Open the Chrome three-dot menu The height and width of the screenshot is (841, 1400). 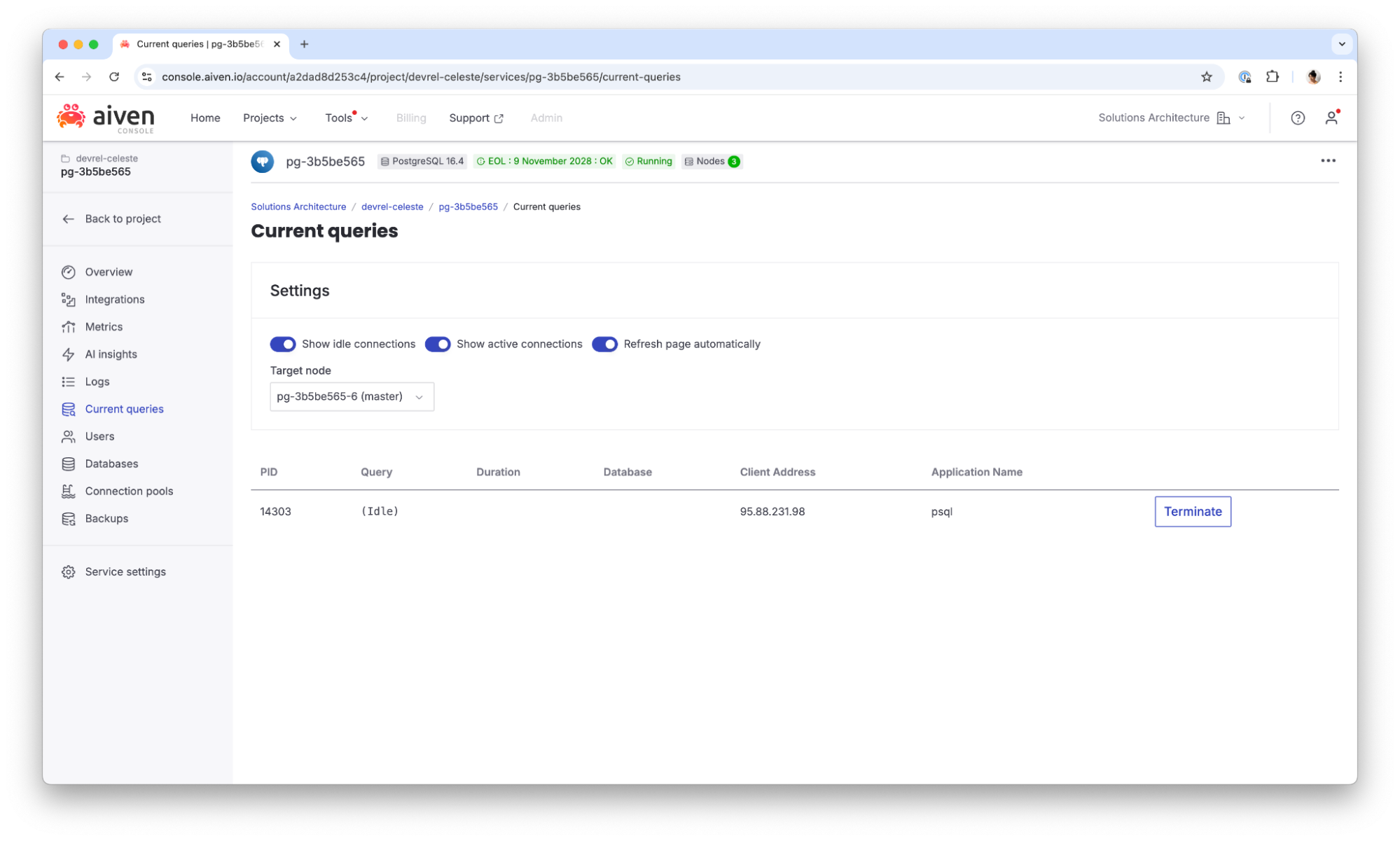coord(1340,77)
